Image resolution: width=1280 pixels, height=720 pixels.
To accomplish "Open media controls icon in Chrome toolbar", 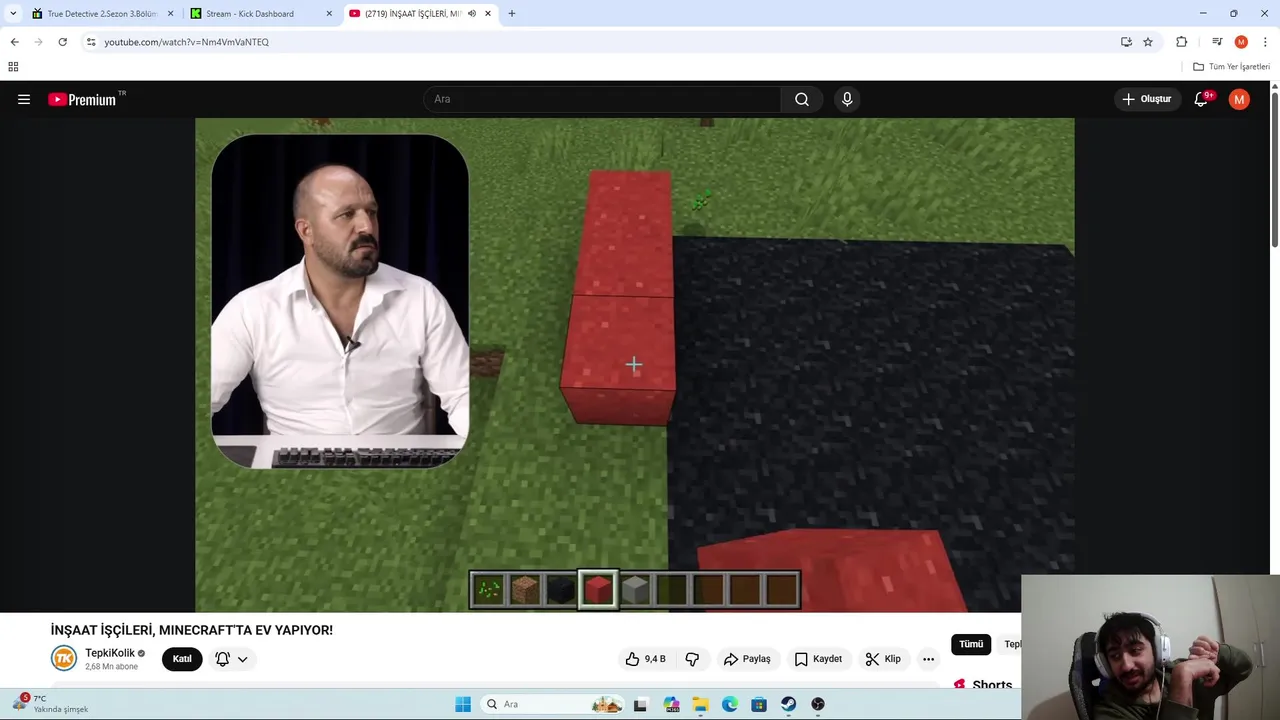I will (1217, 42).
